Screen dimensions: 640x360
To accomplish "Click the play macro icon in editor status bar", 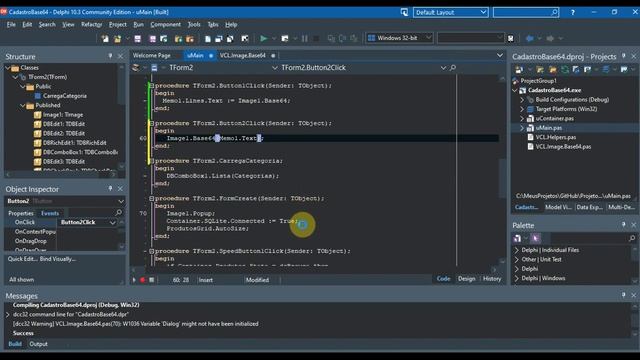I will click(134, 280).
